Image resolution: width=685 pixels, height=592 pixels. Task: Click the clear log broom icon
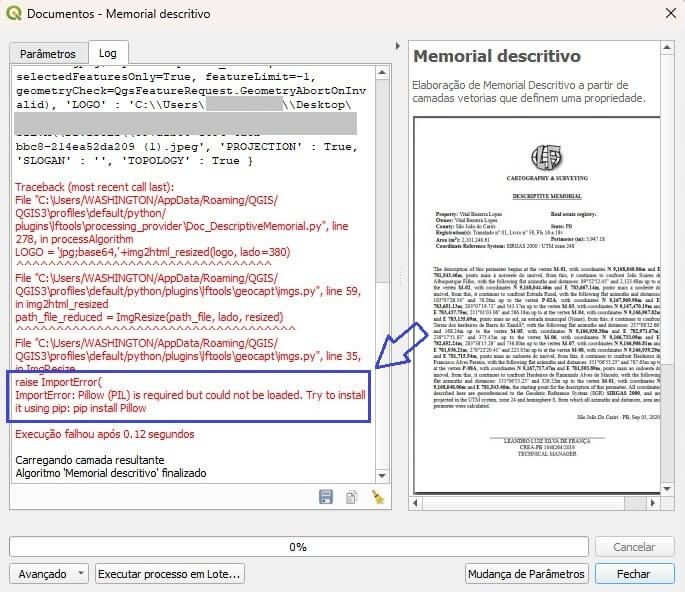point(377,497)
